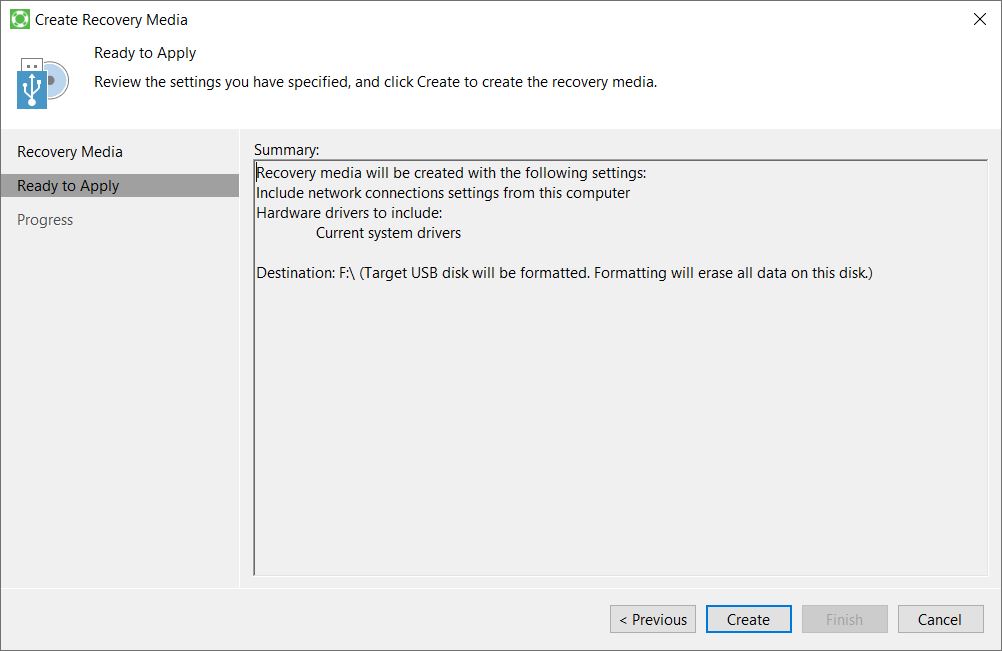Click the Create Recovery Media window title
The width and height of the screenshot is (1002, 651).
tap(111, 19)
